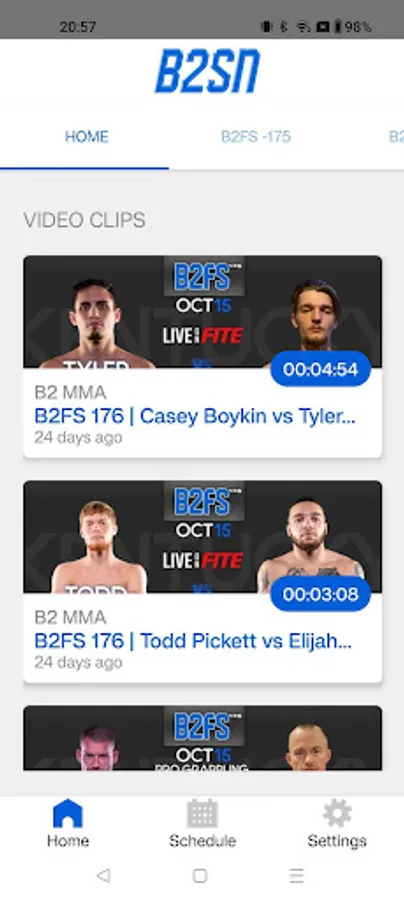Tap the 00:03:08 duration badge
The image size is (404, 900).
pos(320,594)
